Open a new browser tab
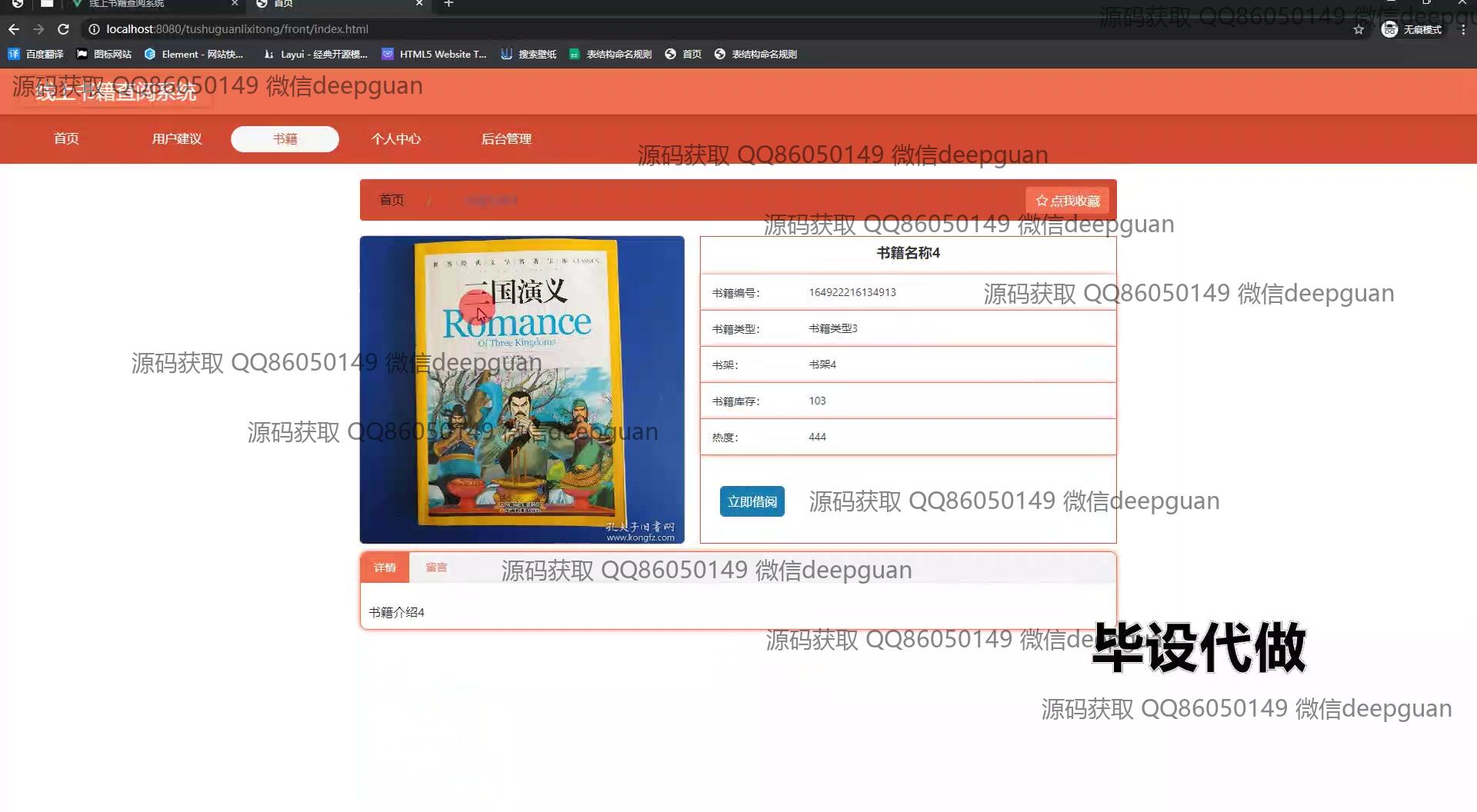 [448, 4]
